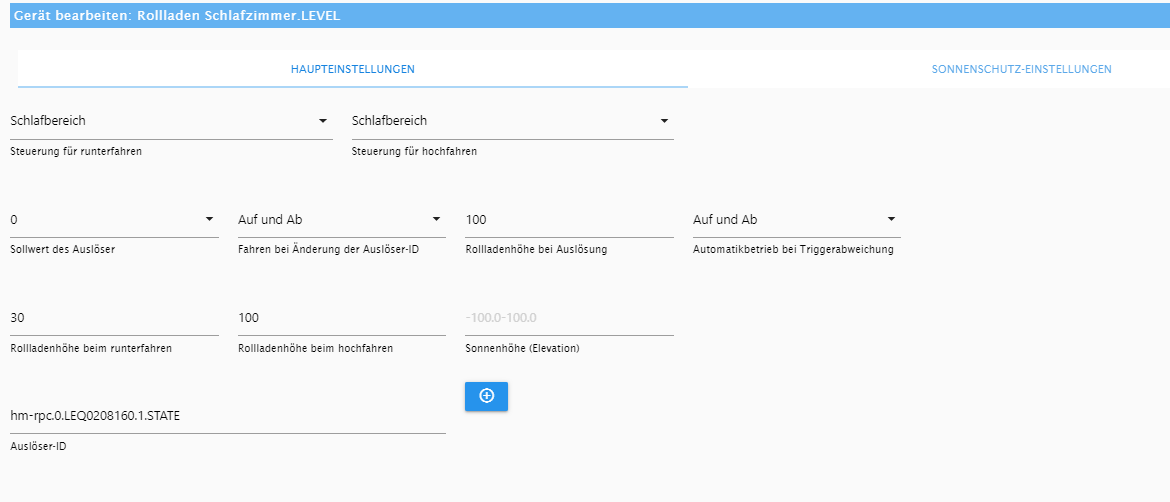The width and height of the screenshot is (1170, 502).
Task: Click the arrow icon of 'Steuerung für runterfahren'
Action: (x=323, y=121)
